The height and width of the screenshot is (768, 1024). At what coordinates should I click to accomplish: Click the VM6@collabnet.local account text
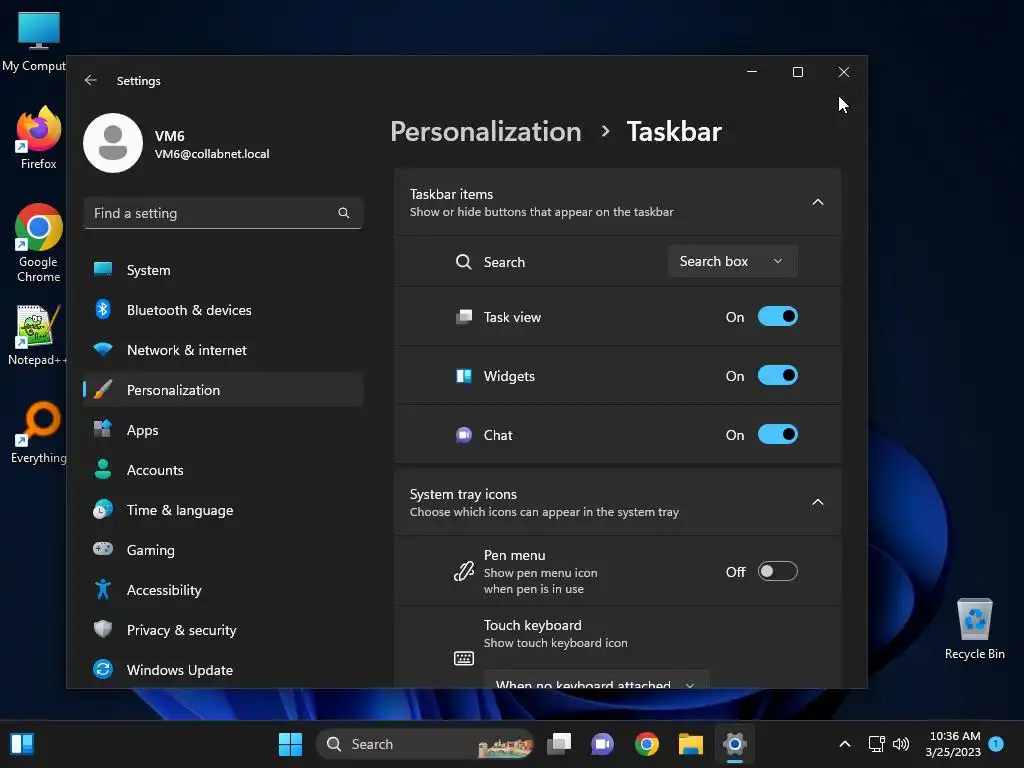(x=212, y=154)
